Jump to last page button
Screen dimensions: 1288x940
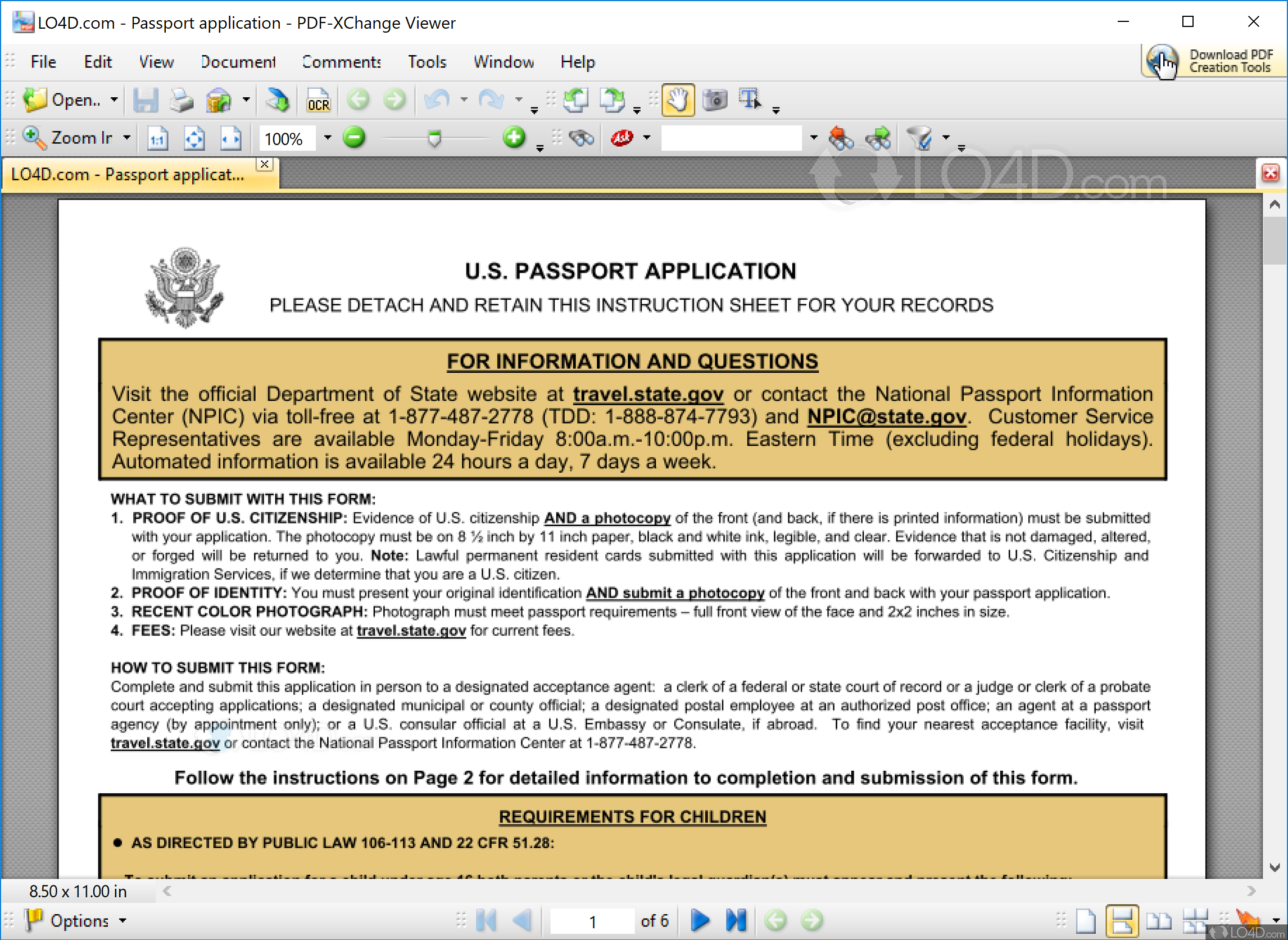click(736, 920)
